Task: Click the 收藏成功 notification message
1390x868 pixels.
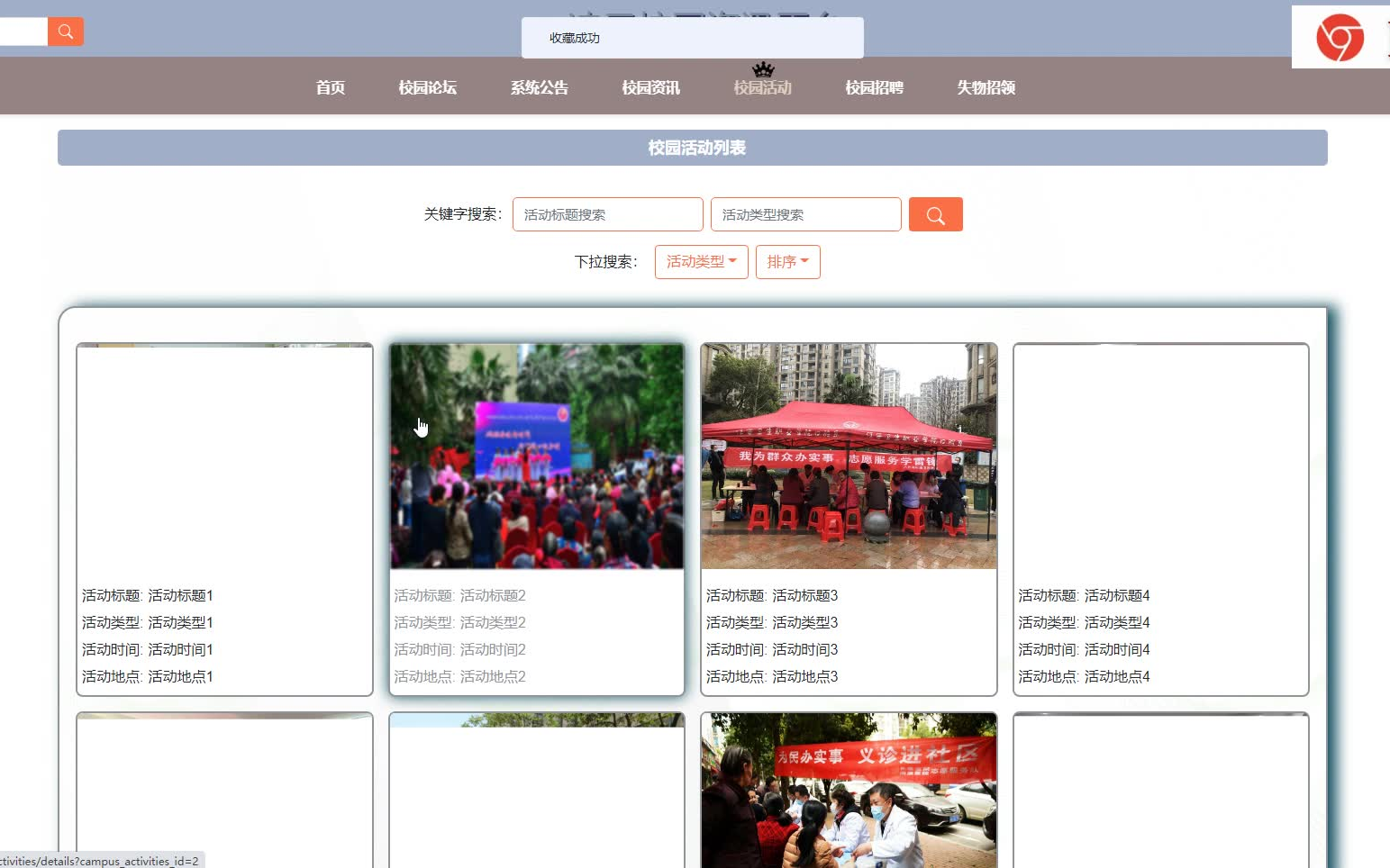Action: [x=693, y=38]
